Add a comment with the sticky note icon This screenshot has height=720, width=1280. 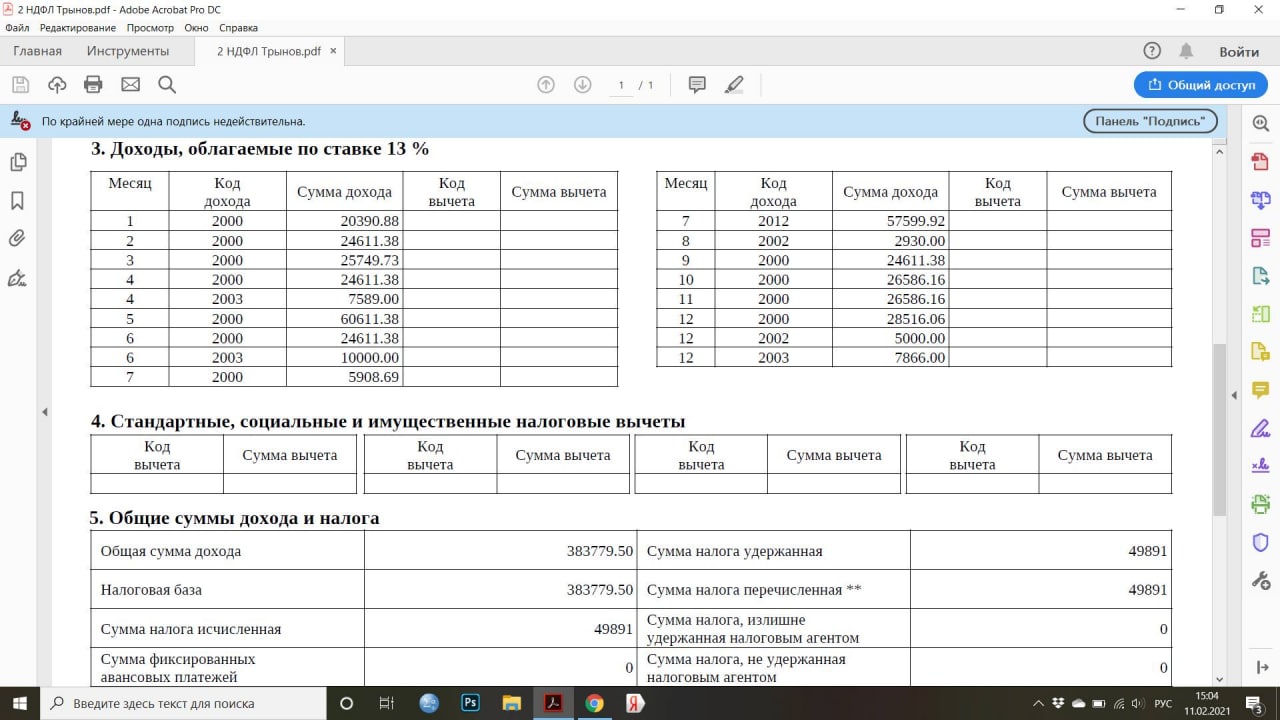pos(697,85)
